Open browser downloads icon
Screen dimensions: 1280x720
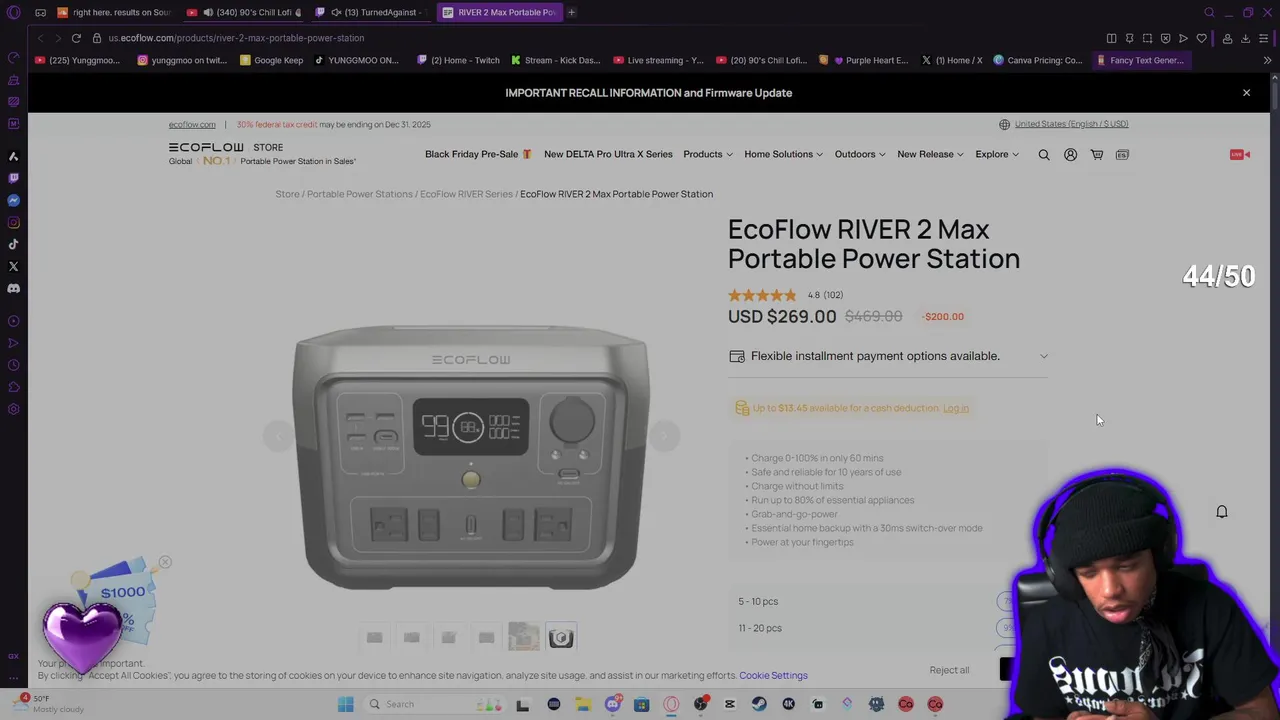pos(1245,38)
